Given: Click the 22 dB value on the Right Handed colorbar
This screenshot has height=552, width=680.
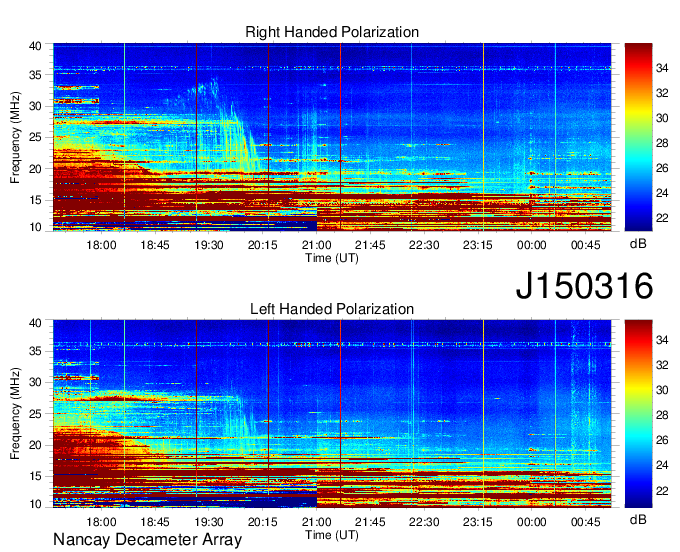Looking at the screenshot, I should (x=662, y=218).
